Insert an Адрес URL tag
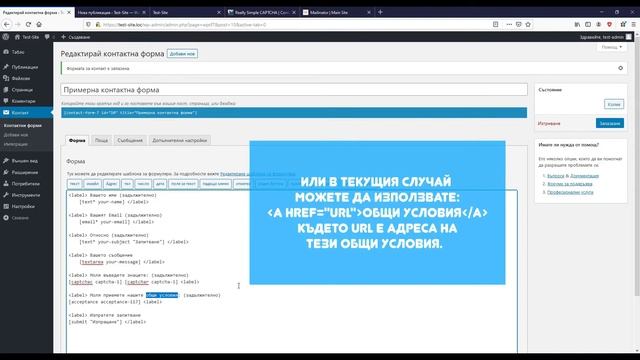This screenshot has width=640, height=360. pyautogui.click(x=111, y=184)
